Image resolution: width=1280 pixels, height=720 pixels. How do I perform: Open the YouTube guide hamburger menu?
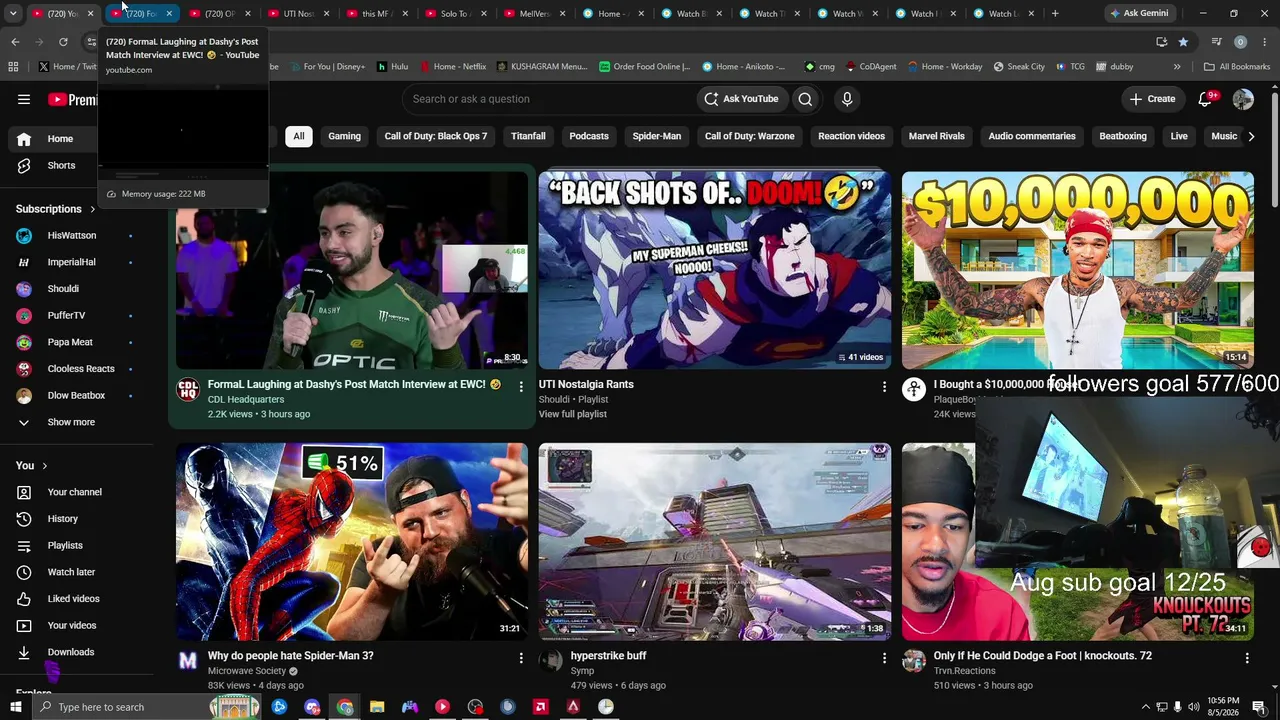coord(24,99)
